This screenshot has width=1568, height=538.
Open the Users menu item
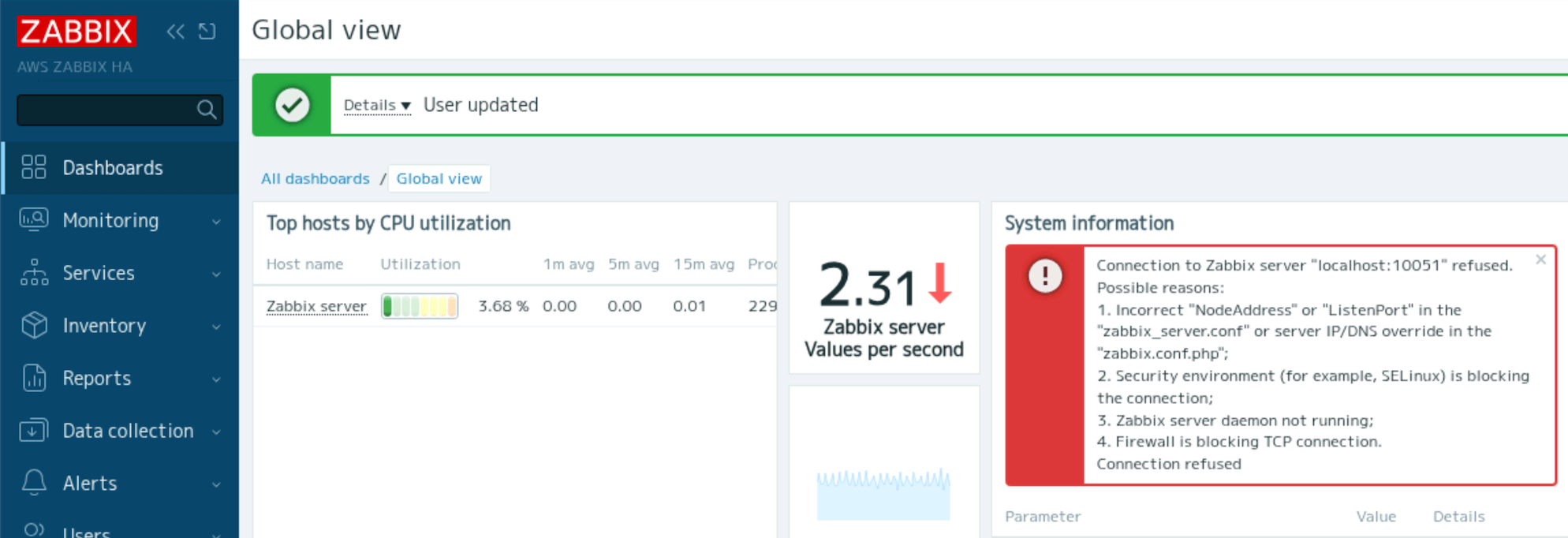click(x=86, y=532)
